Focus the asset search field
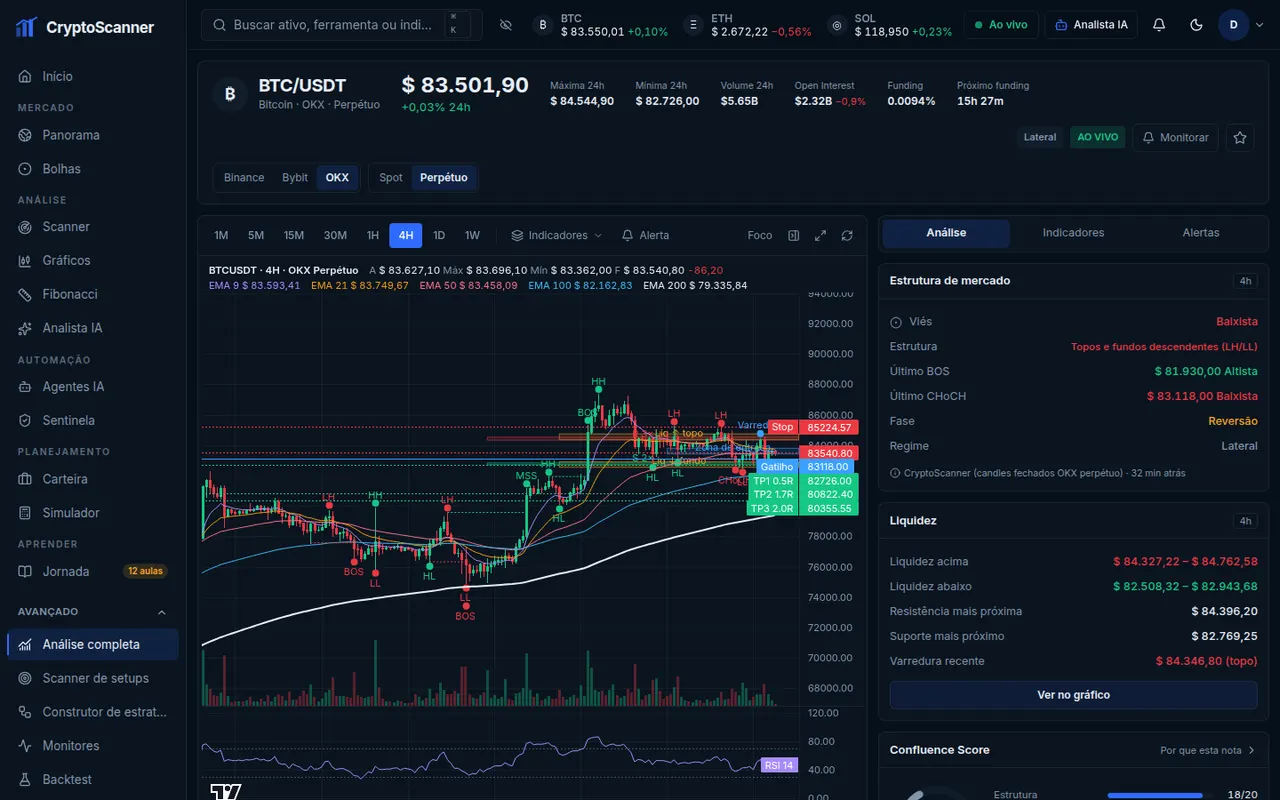Image resolution: width=1280 pixels, height=800 pixels. 341,25
